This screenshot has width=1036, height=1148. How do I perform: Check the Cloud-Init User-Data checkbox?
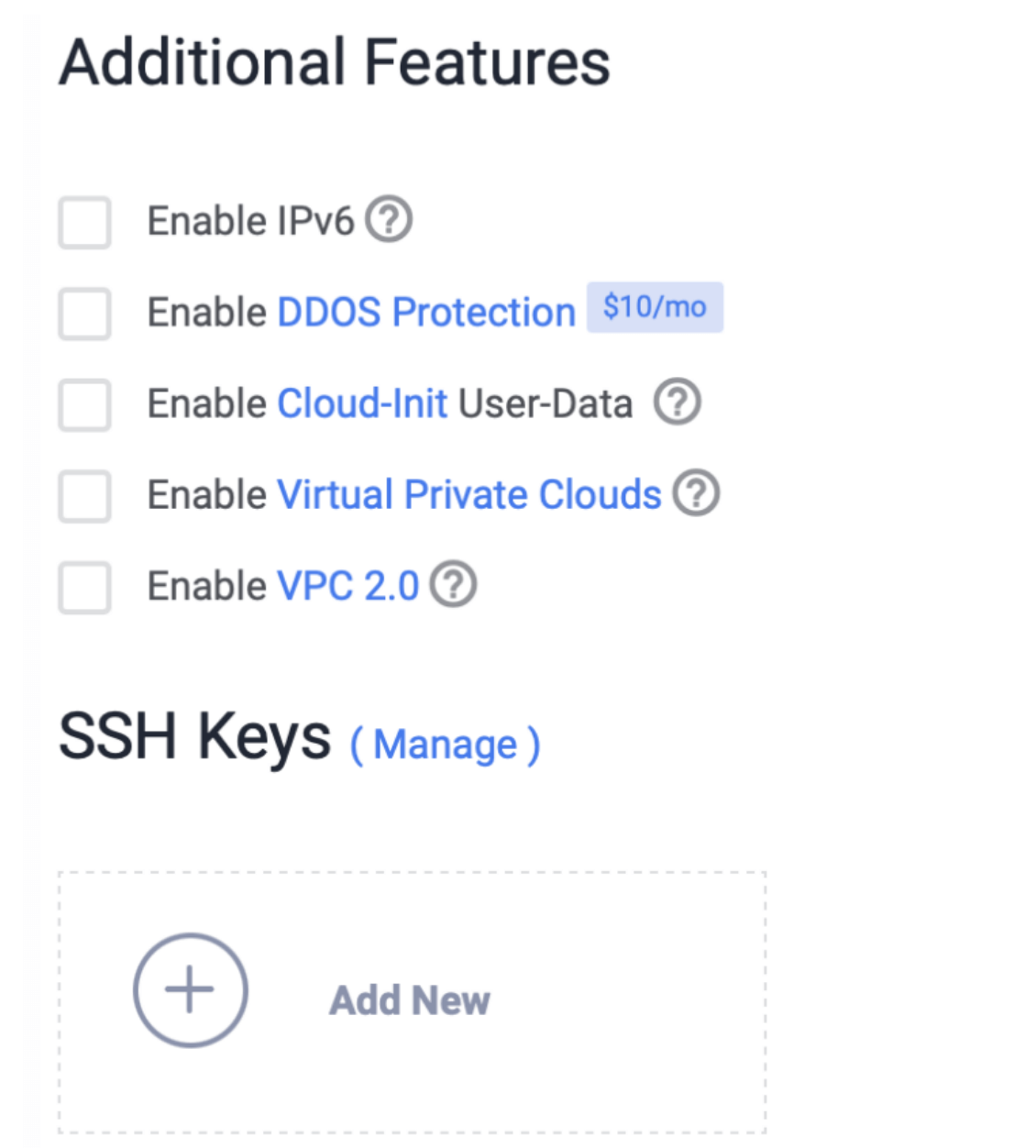84,405
